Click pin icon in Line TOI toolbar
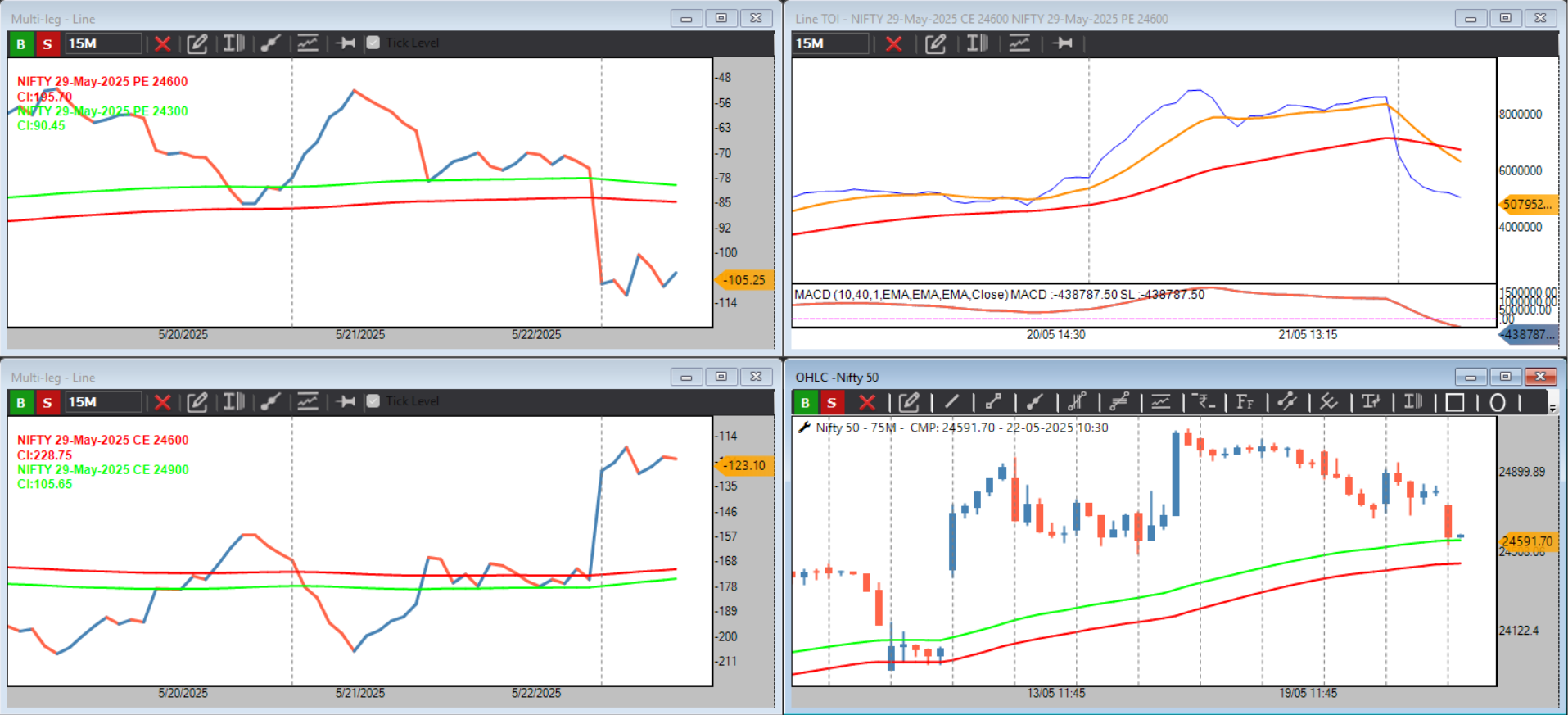Screen dimensions: 1568x715 1064,43
